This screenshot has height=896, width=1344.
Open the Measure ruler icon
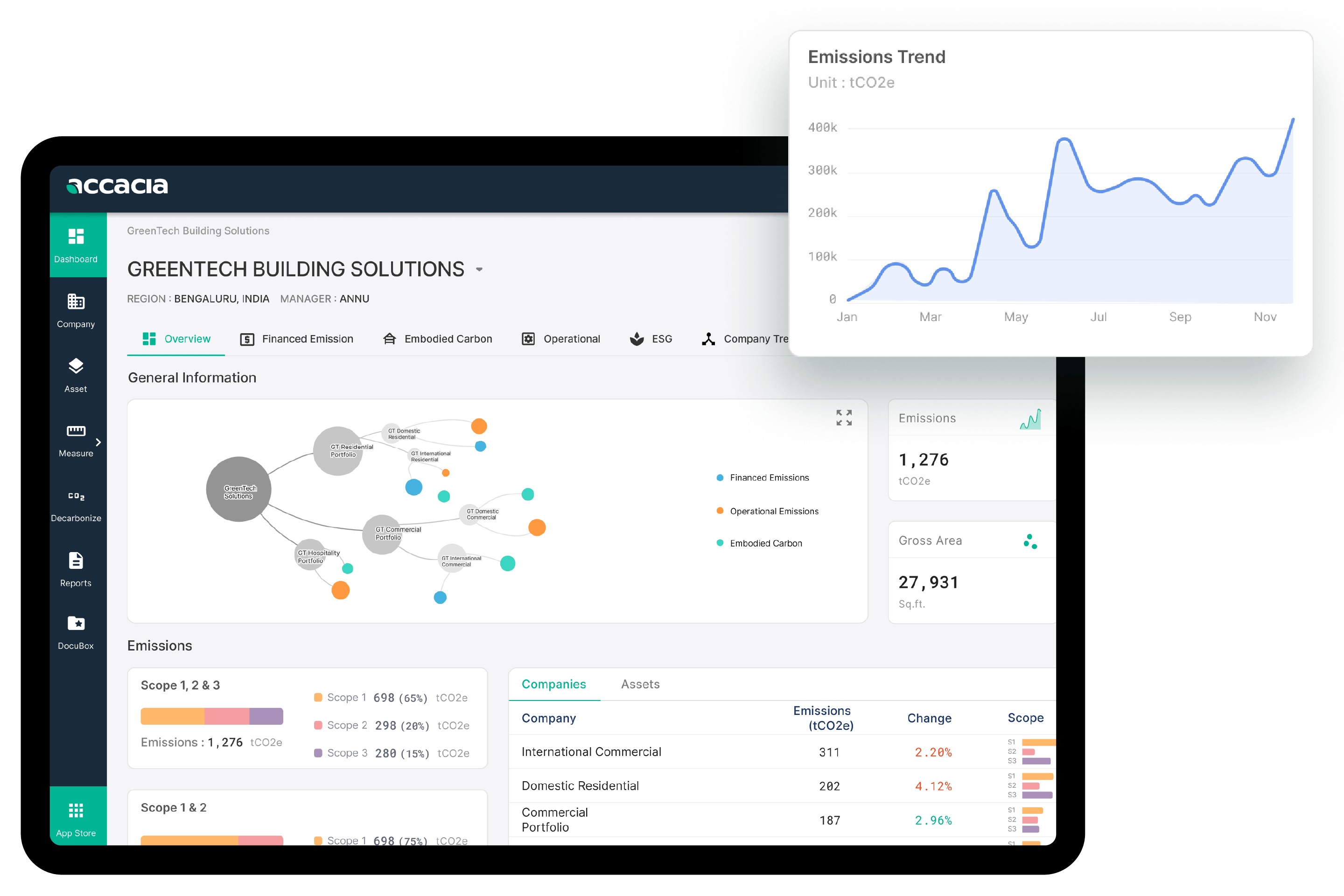76,431
